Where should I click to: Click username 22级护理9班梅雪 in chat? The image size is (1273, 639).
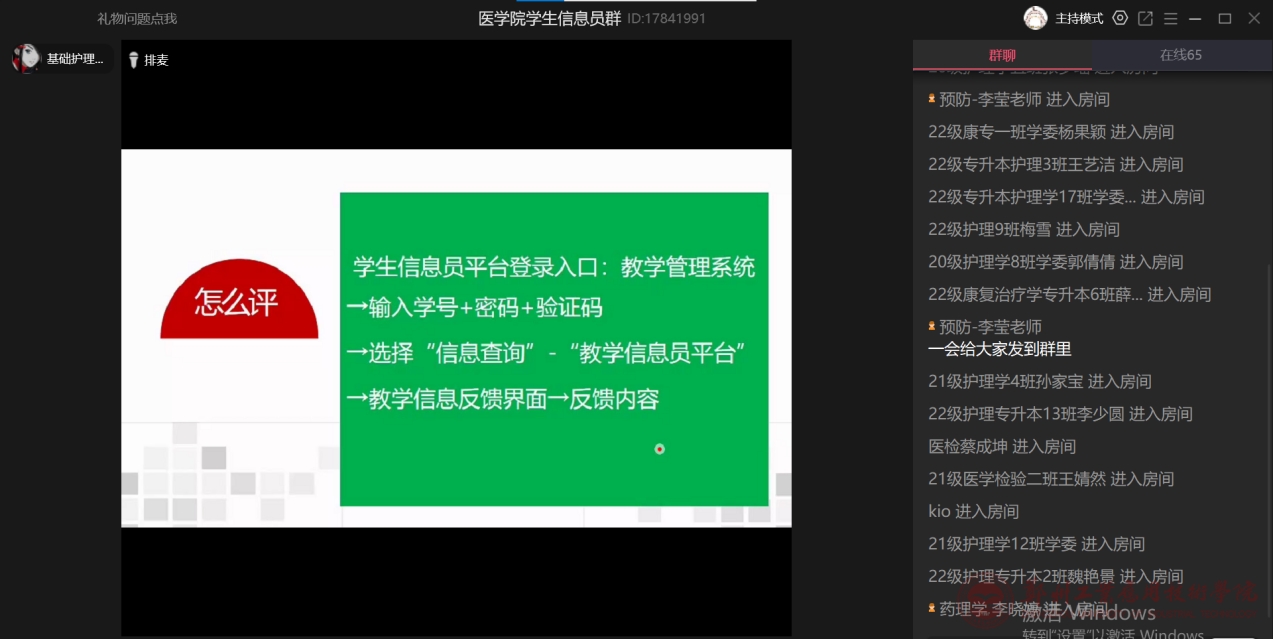click(989, 229)
